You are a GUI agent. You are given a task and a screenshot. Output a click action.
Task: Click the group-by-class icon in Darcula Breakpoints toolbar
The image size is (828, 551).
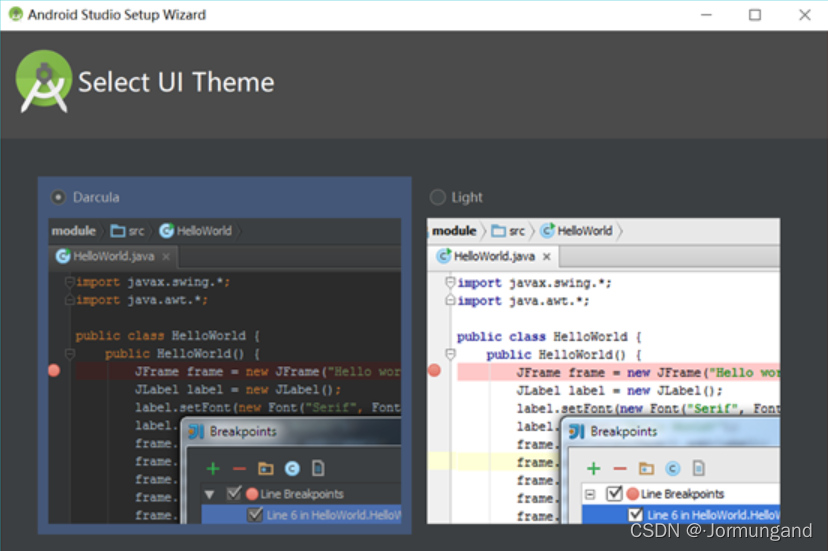coord(292,469)
